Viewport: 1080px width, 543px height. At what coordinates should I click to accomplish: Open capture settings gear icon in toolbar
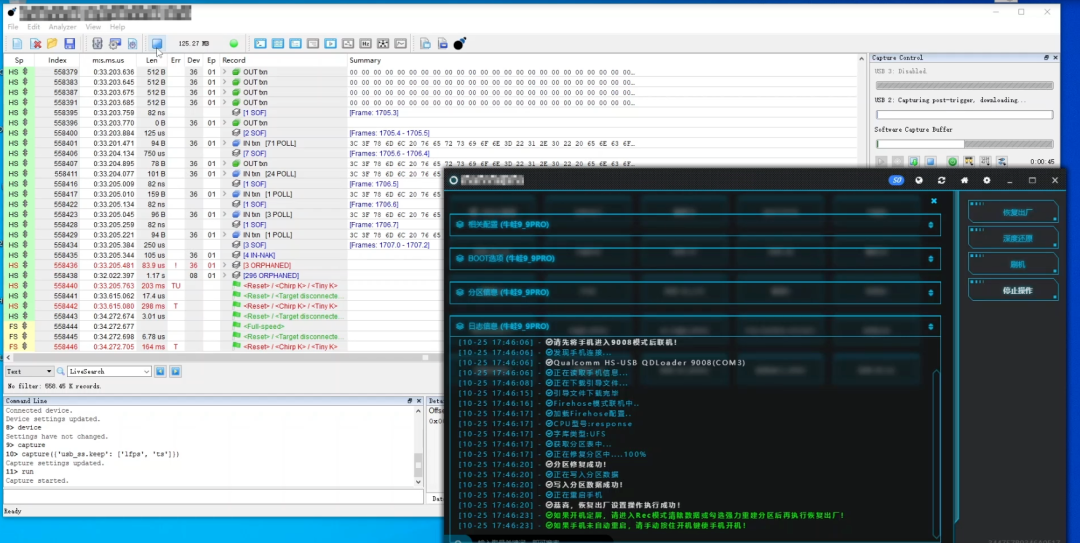tap(132, 43)
